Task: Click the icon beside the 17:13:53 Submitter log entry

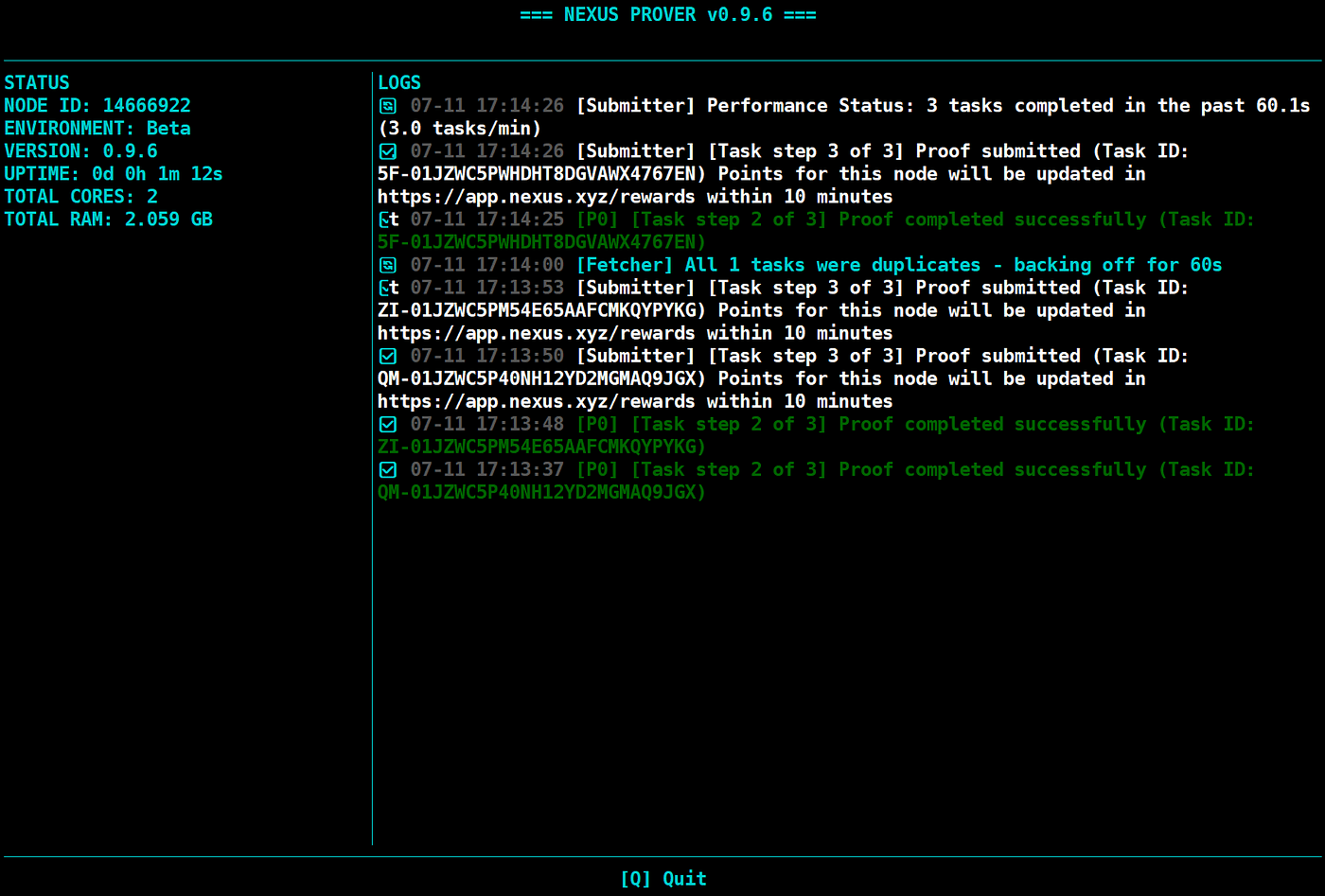Action: point(389,288)
